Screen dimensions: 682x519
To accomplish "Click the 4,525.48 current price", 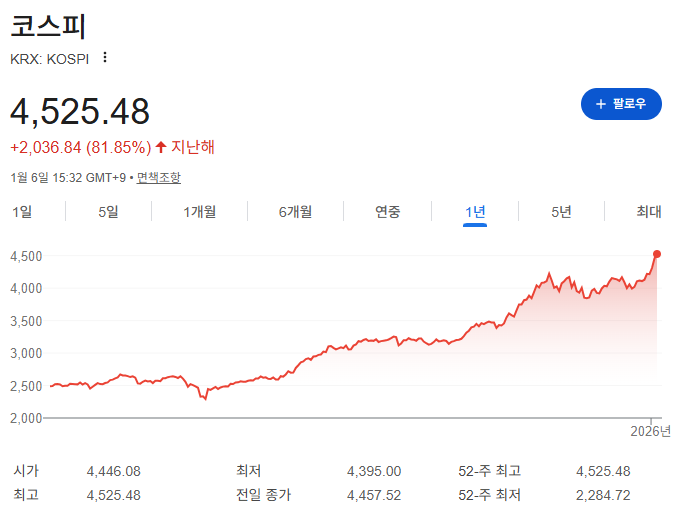I will click(x=80, y=111).
